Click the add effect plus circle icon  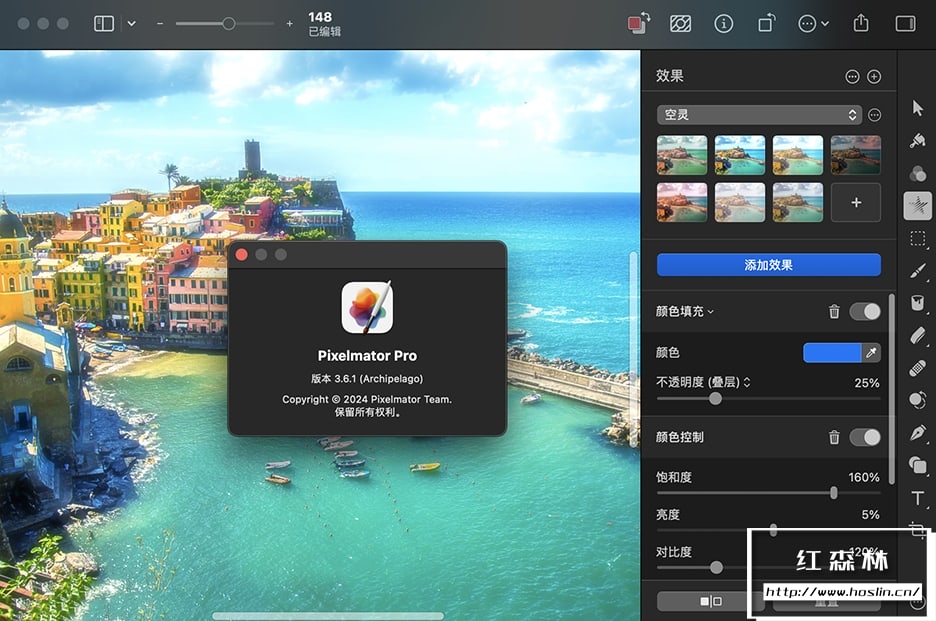click(x=874, y=76)
